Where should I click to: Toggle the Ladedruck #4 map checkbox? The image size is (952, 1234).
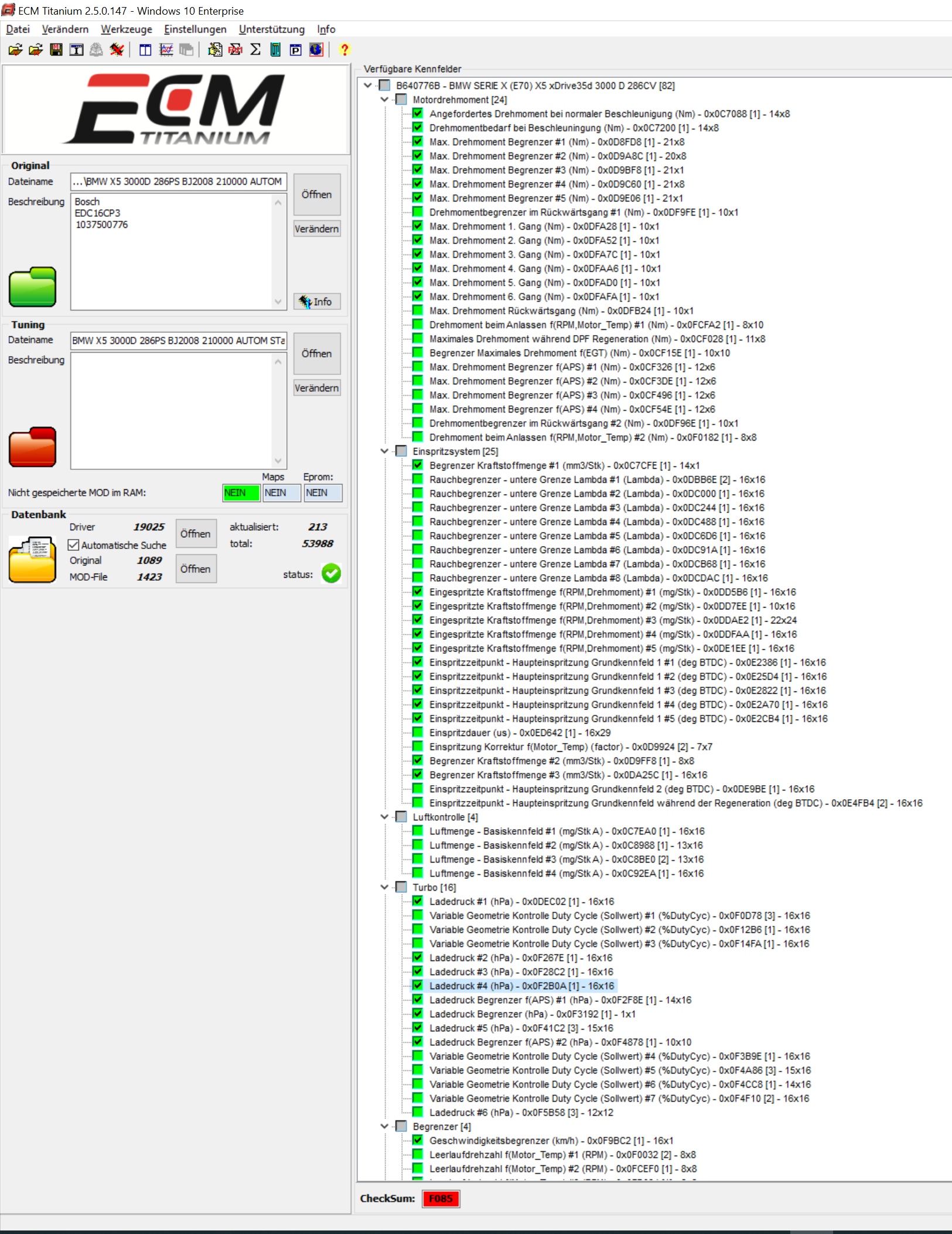(x=418, y=986)
